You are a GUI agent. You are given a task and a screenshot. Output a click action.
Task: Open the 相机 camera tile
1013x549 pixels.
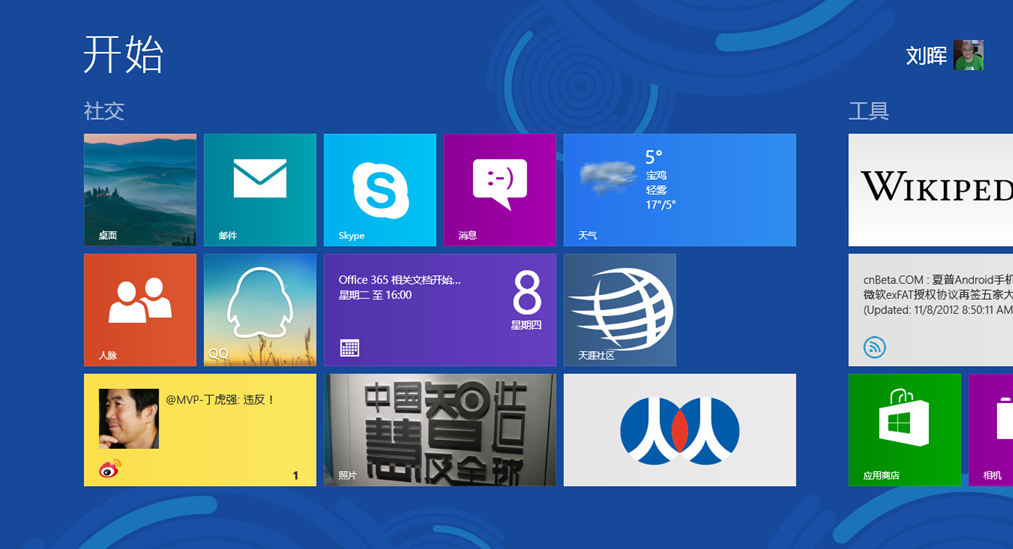tap(991, 430)
